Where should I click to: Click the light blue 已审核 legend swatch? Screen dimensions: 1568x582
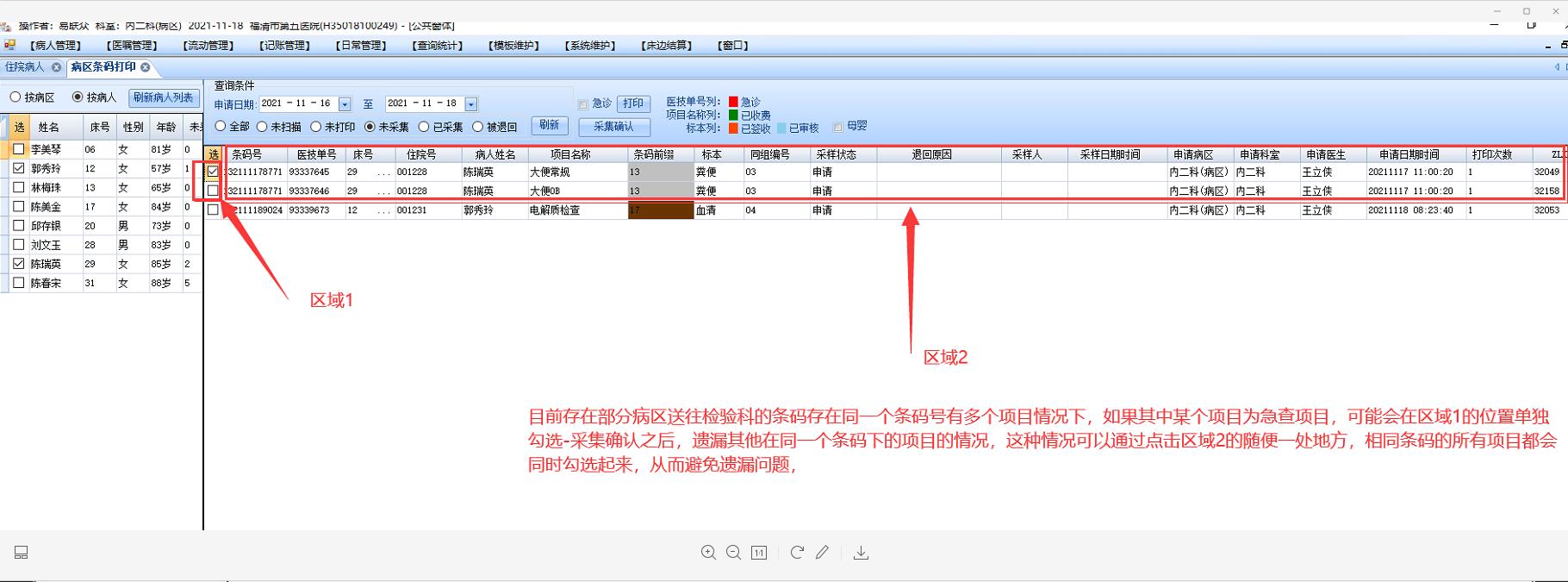[x=781, y=128]
